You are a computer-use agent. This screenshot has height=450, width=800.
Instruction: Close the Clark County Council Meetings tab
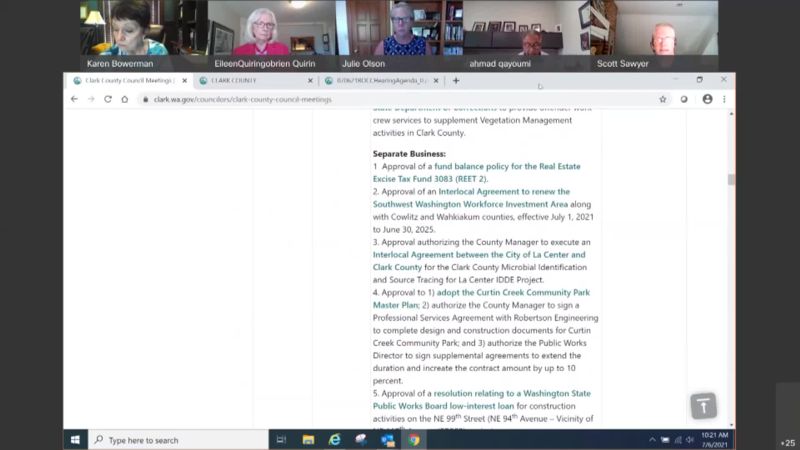tap(184, 81)
